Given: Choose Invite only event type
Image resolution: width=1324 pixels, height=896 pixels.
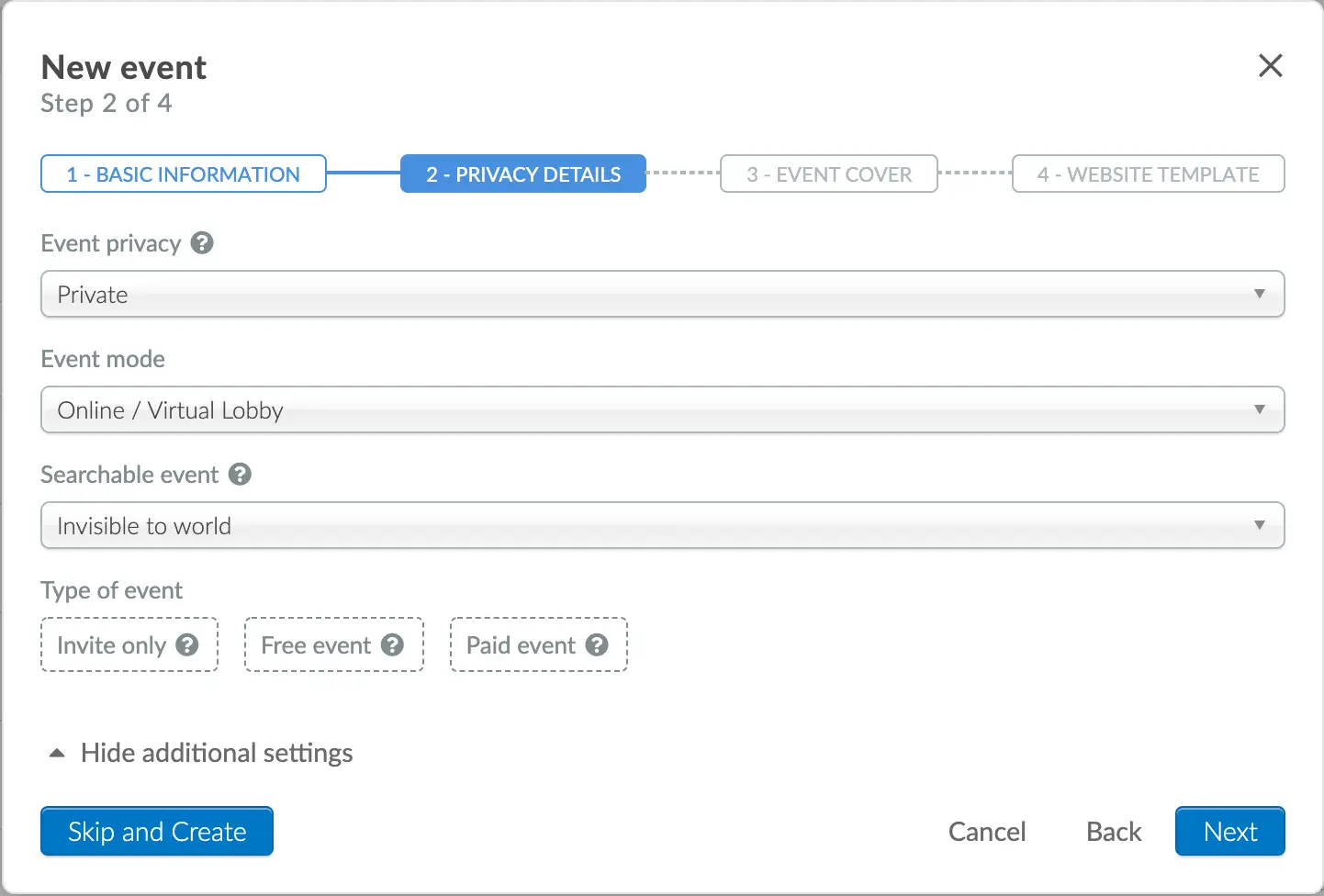Looking at the screenshot, I should pos(129,644).
